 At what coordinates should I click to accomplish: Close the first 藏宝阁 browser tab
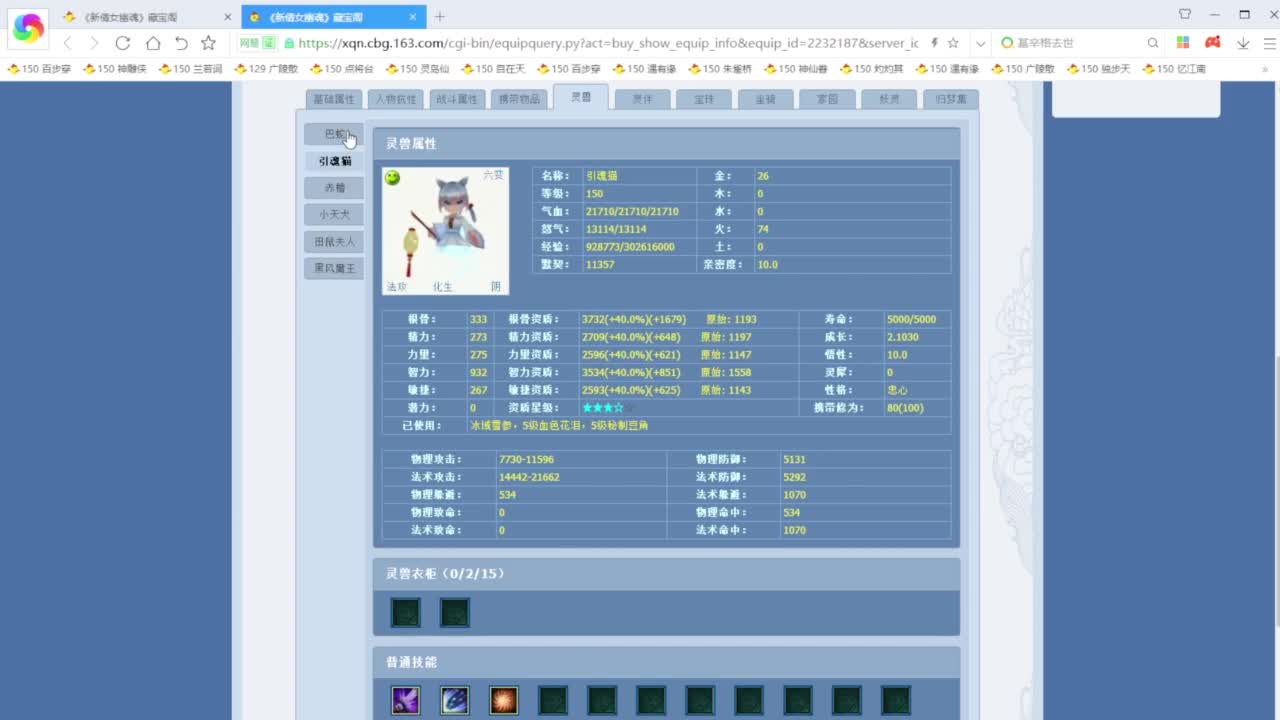227,17
